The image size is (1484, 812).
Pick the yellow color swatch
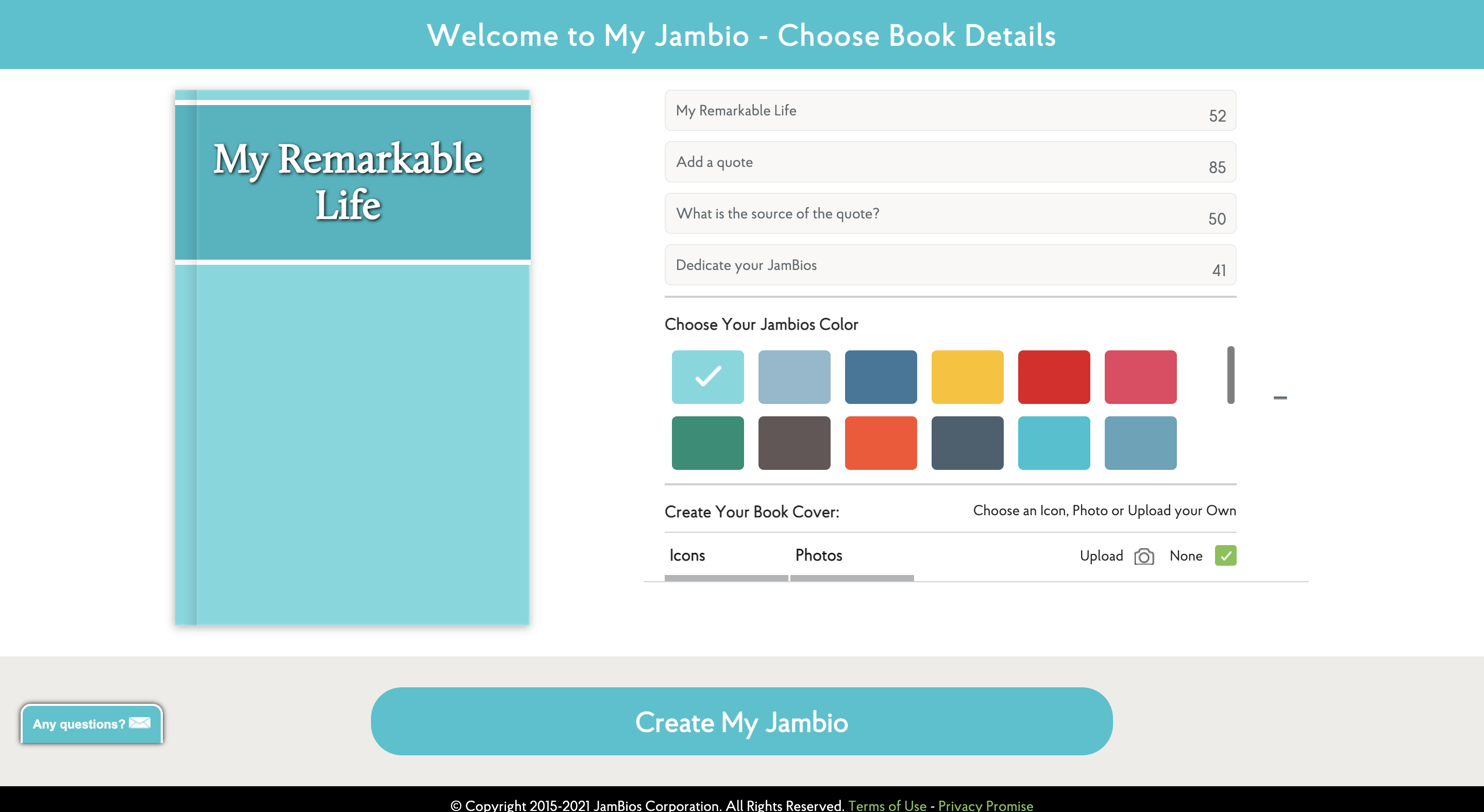coord(967,377)
